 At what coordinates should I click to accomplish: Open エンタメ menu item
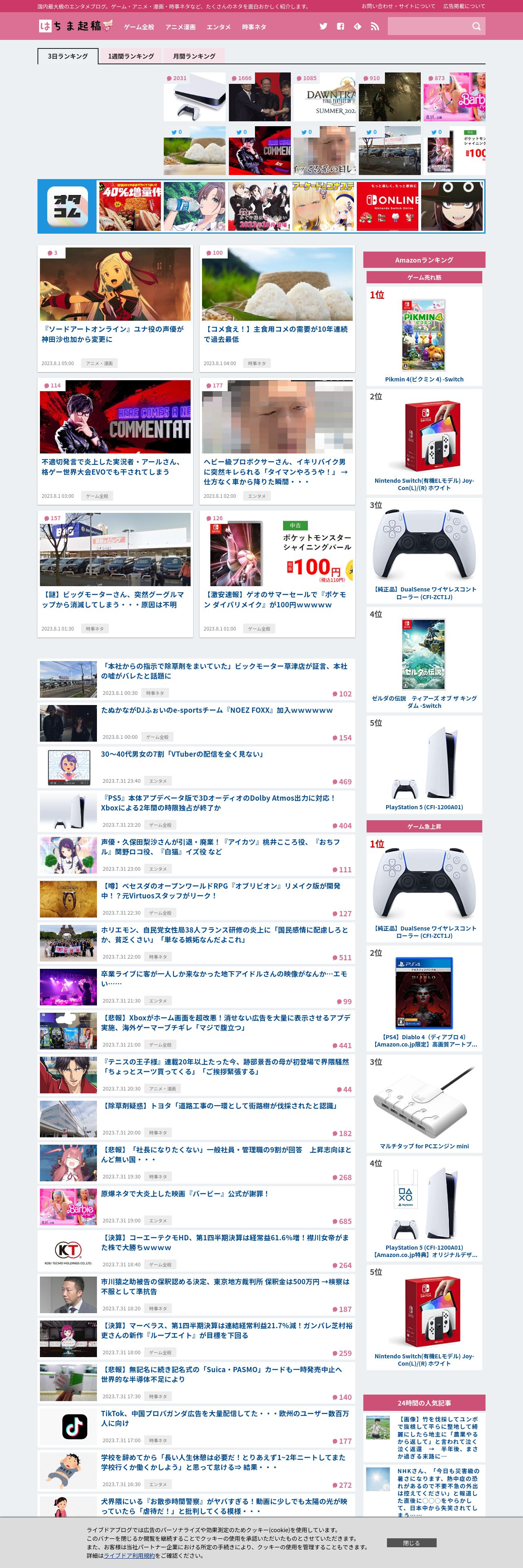(219, 27)
